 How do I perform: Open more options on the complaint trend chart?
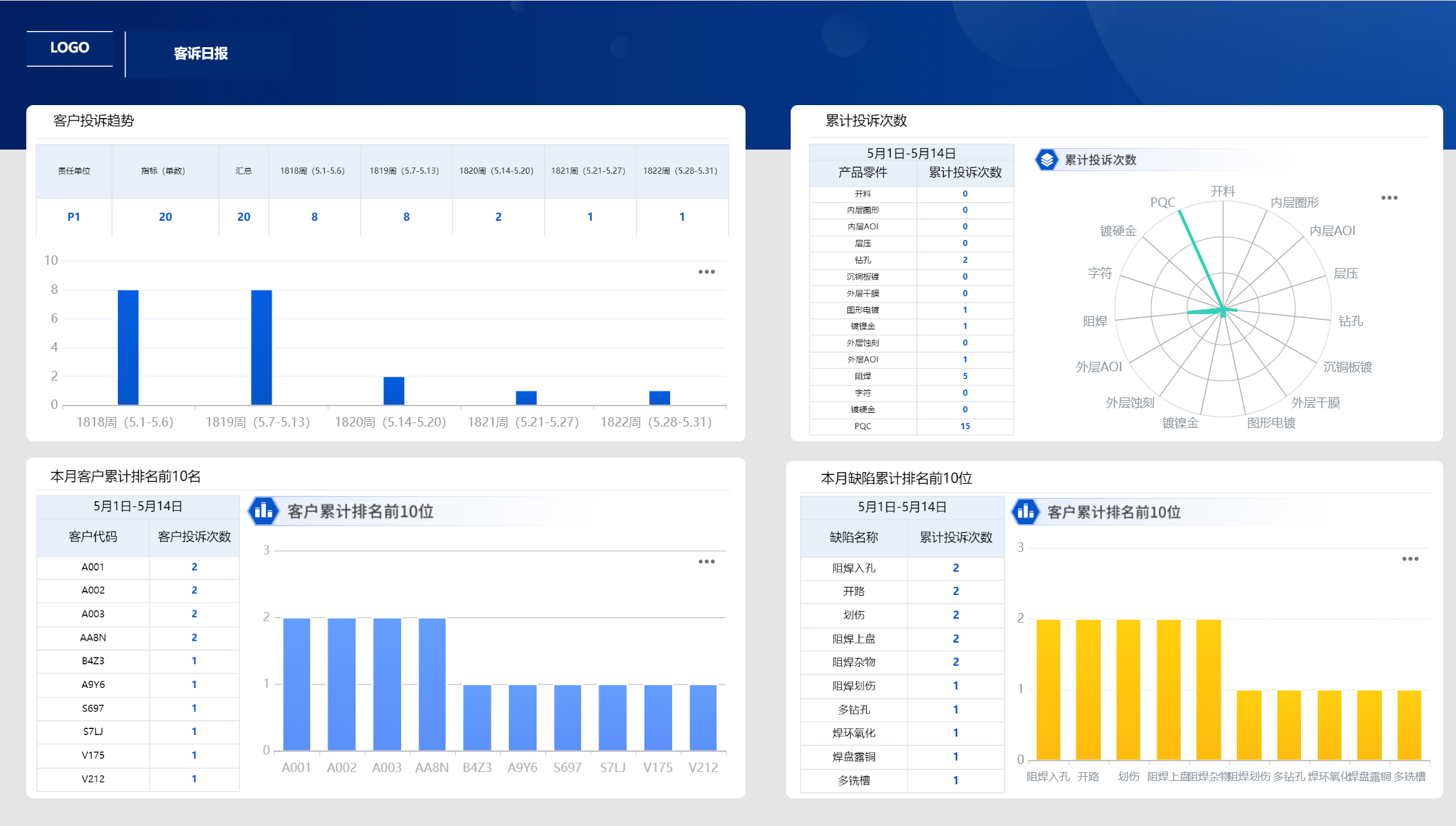706,272
